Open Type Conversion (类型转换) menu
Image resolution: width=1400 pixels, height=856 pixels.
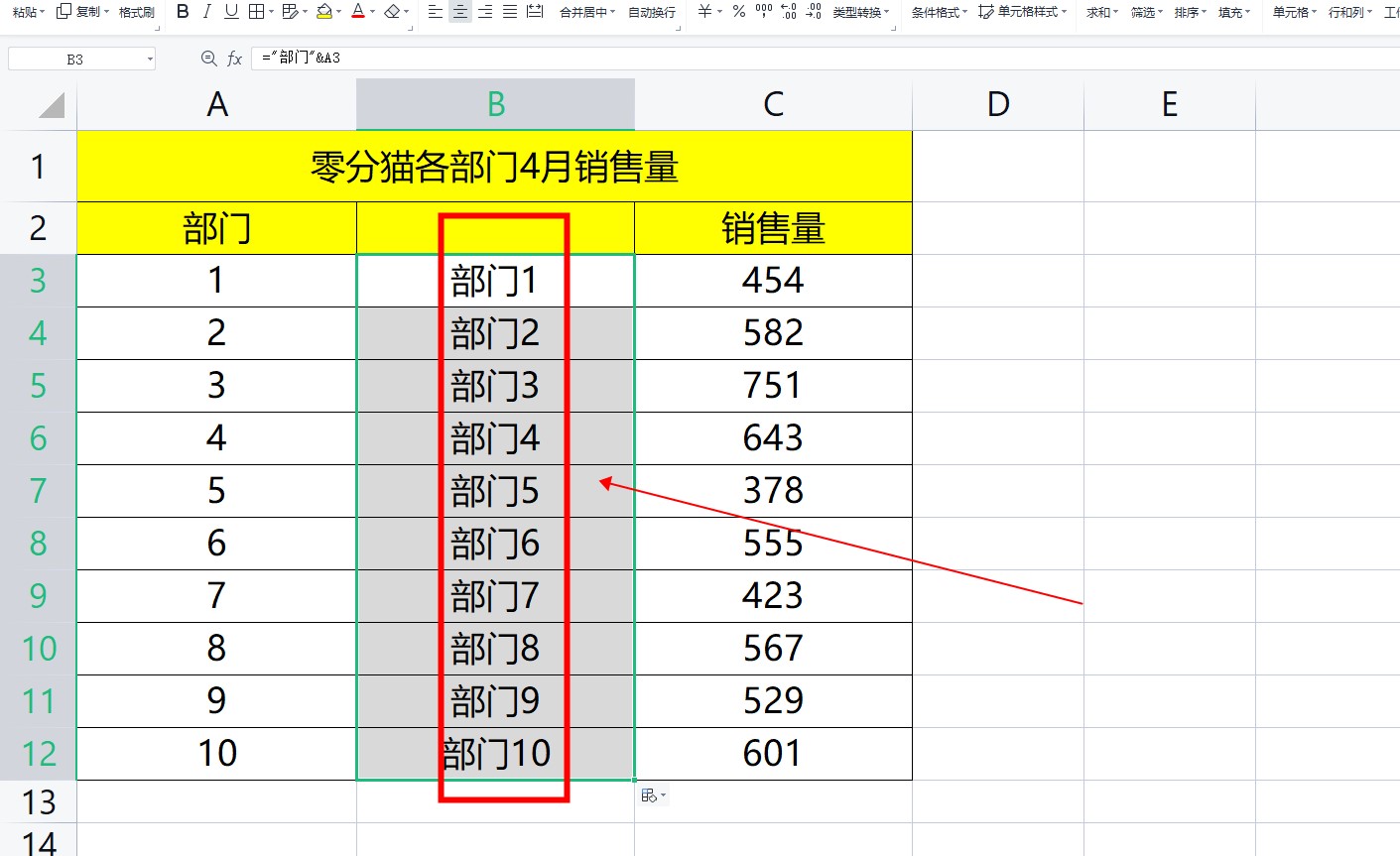(x=860, y=12)
